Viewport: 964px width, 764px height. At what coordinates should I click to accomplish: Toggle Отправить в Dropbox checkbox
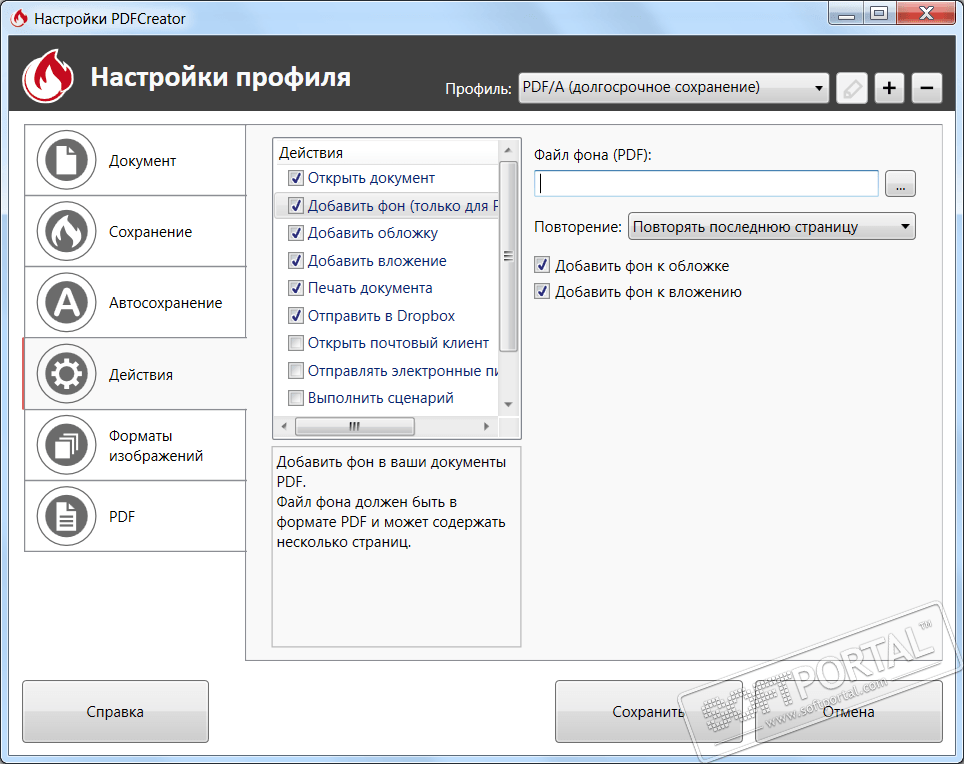(296, 315)
